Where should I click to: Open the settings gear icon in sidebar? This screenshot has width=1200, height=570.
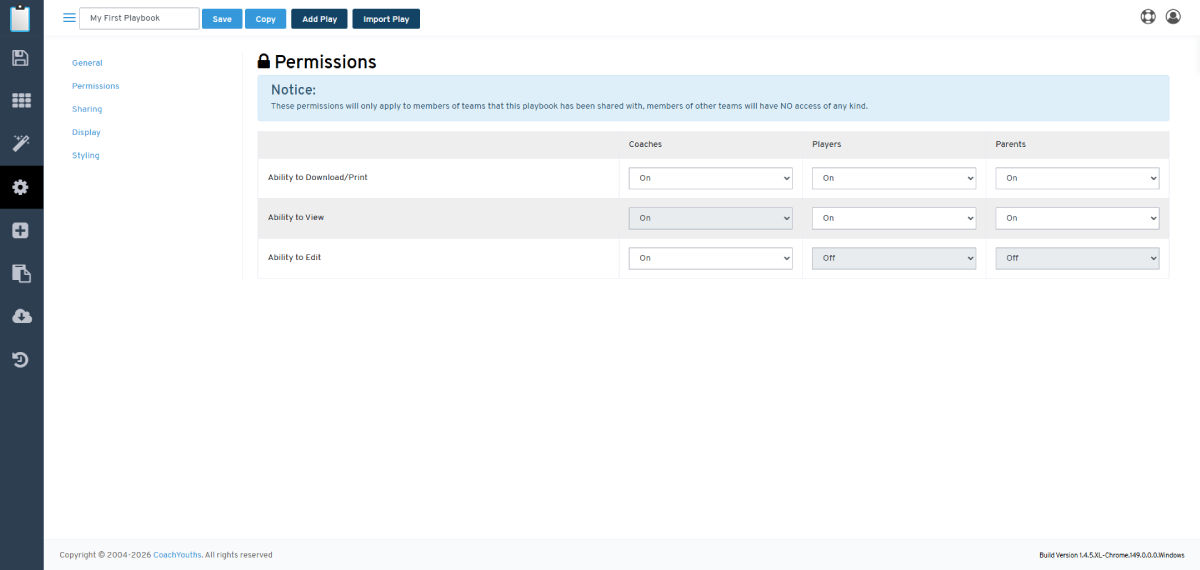click(20, 187)
